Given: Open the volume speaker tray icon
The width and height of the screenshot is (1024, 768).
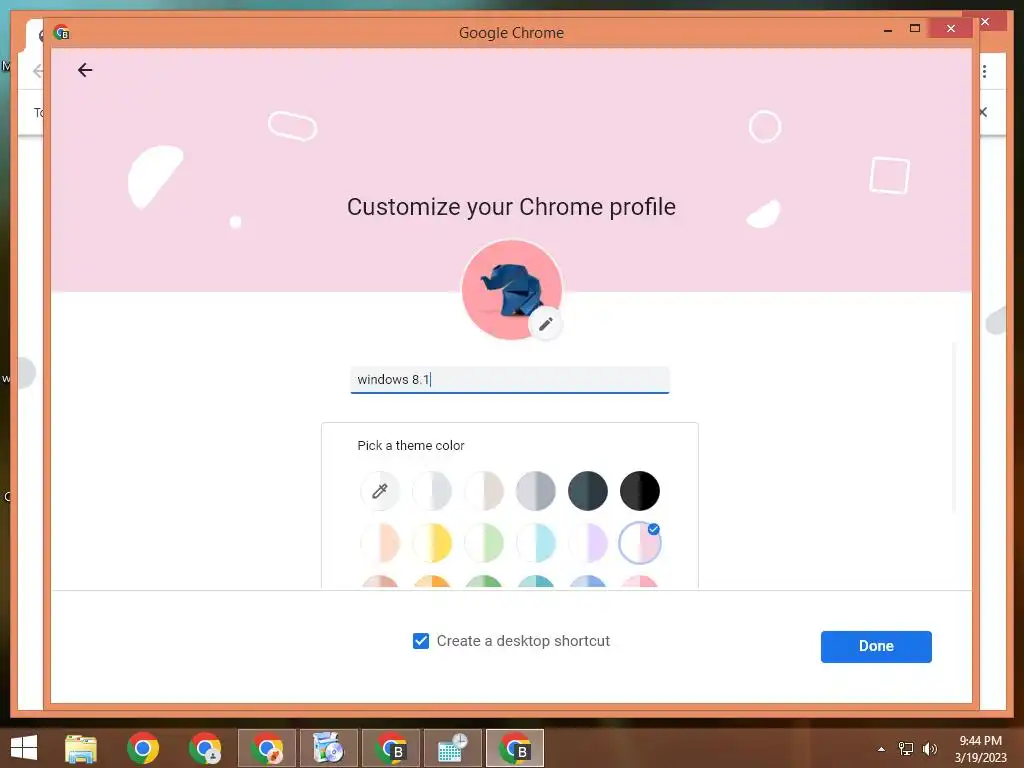Looking at the screenshot, I should (929, 749).
